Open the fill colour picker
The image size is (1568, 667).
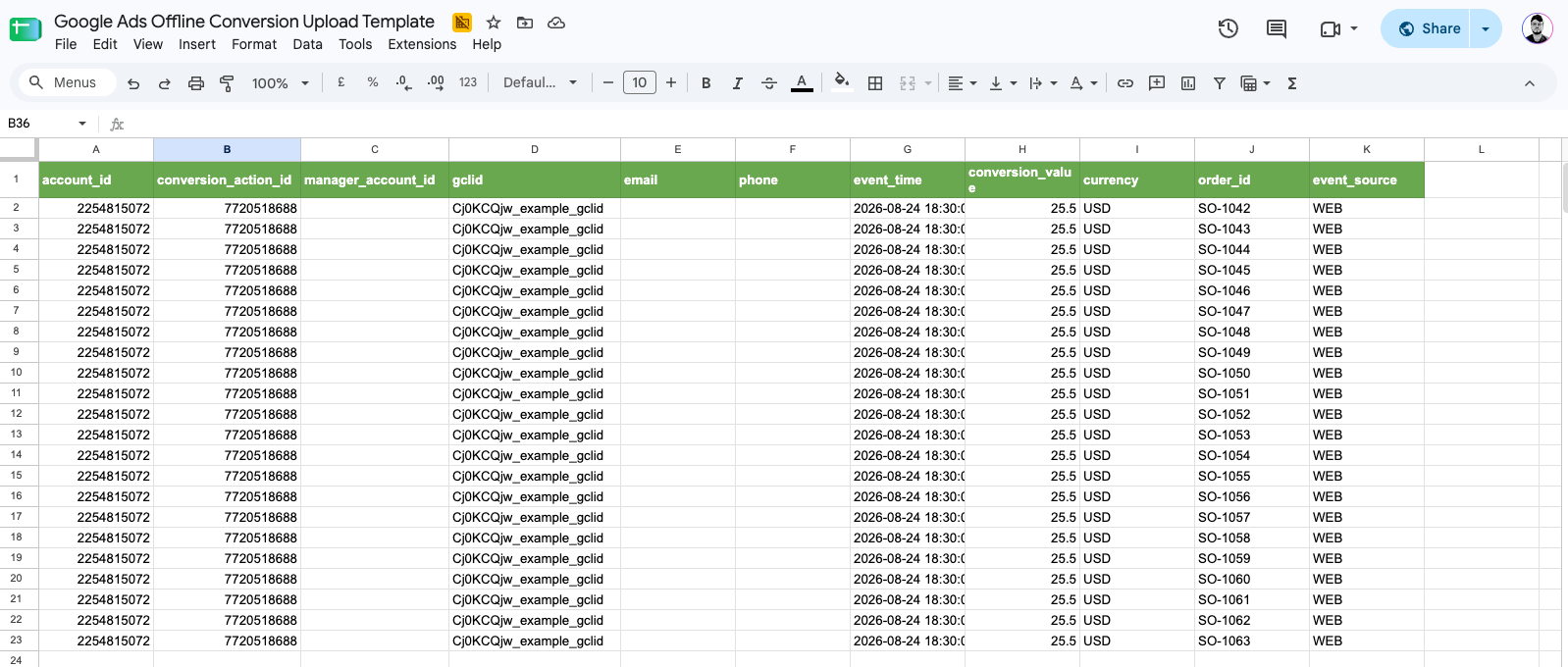841,82
